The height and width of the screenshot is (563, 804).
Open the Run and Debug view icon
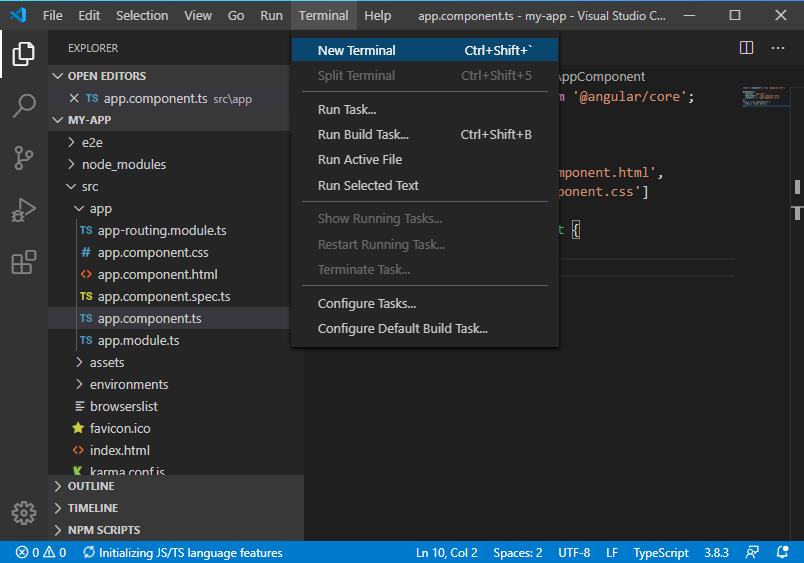point(24,210)
